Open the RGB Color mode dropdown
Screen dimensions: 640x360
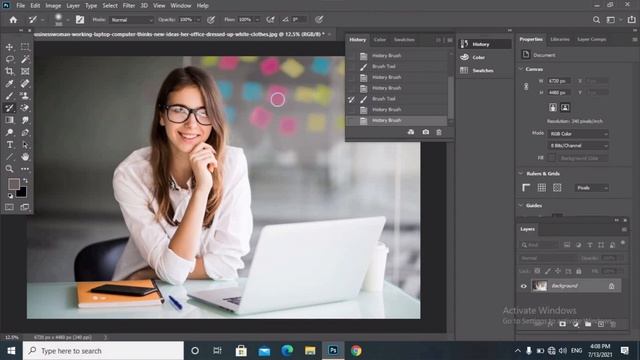pyautogui.click(x=578, y=134)
